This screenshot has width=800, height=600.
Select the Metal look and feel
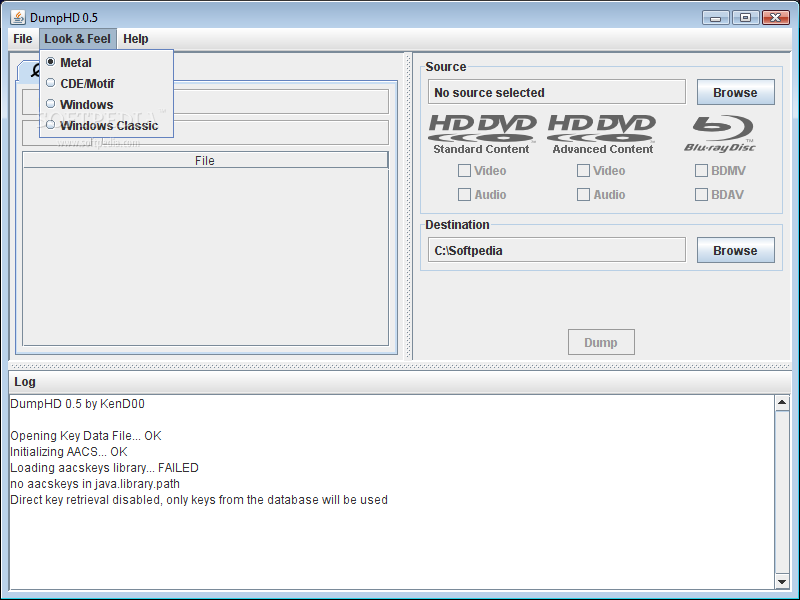point(106,62)
